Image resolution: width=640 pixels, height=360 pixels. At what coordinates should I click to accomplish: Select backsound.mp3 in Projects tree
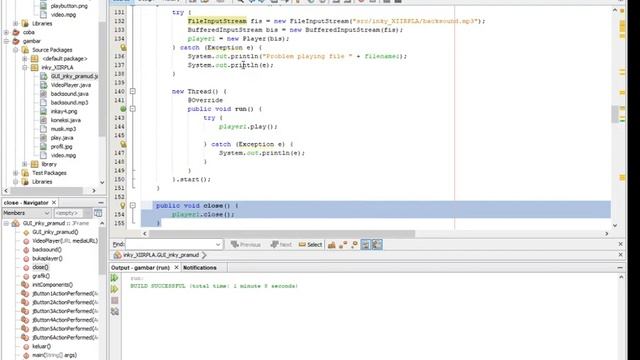[69, 102]
